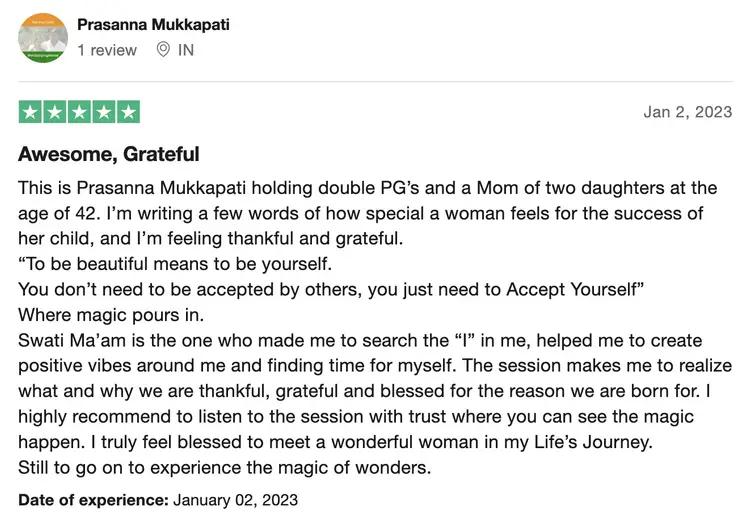The image size is (750, 522).
Task: Click the 'January 02, 2023' experience date
Action: click(235, 499)
